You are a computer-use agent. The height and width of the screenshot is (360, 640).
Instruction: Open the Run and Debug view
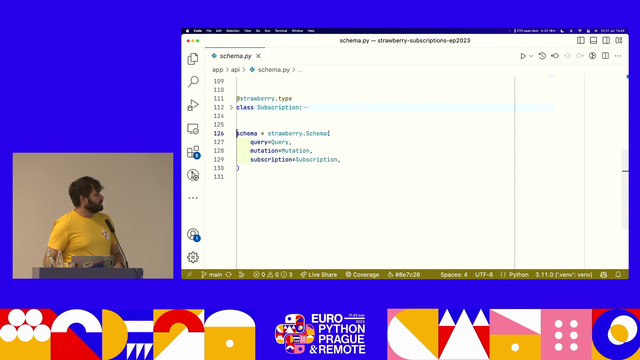pos(193,105)
